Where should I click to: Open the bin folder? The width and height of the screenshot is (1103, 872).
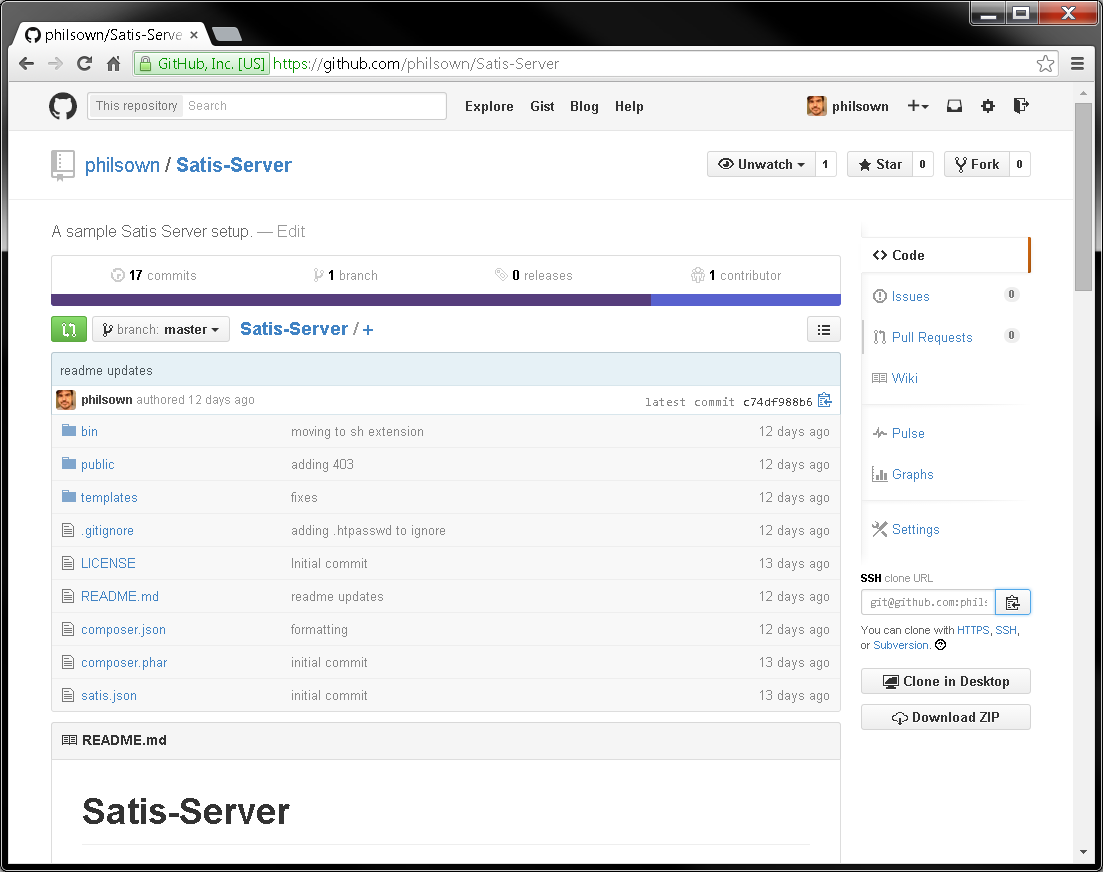(x=89, y=432)
